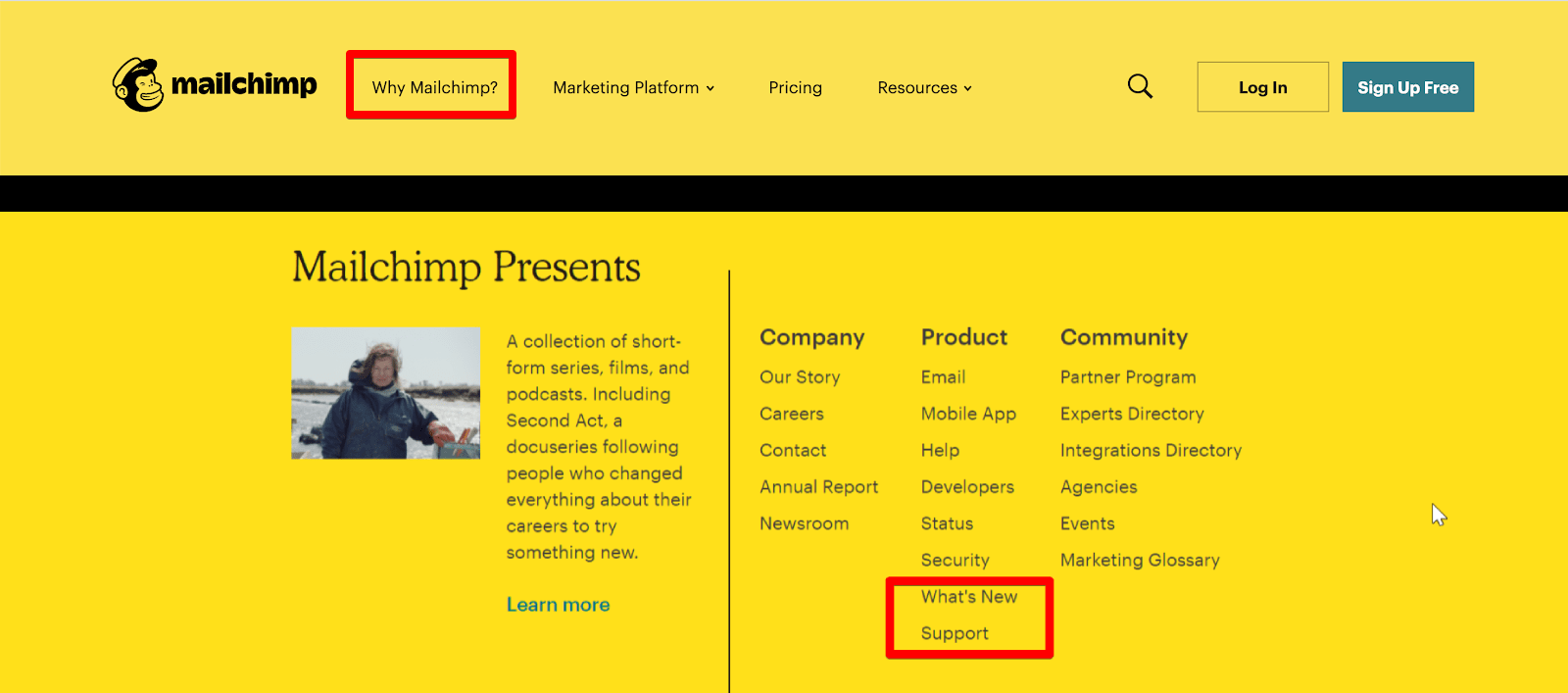Open Security link
Viewport: 1568px width, 693px height.
[x=955, y=560]
